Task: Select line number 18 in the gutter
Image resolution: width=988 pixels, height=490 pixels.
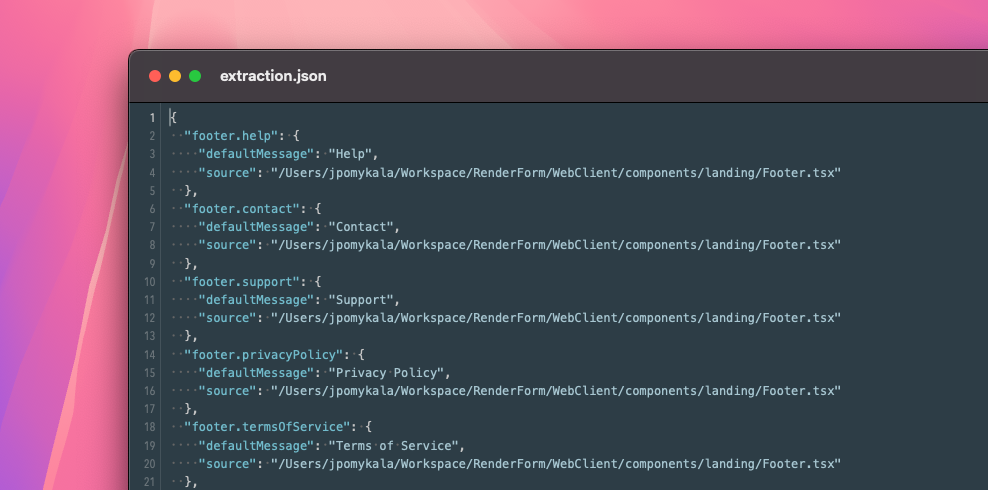Action: tap(149, 428)
